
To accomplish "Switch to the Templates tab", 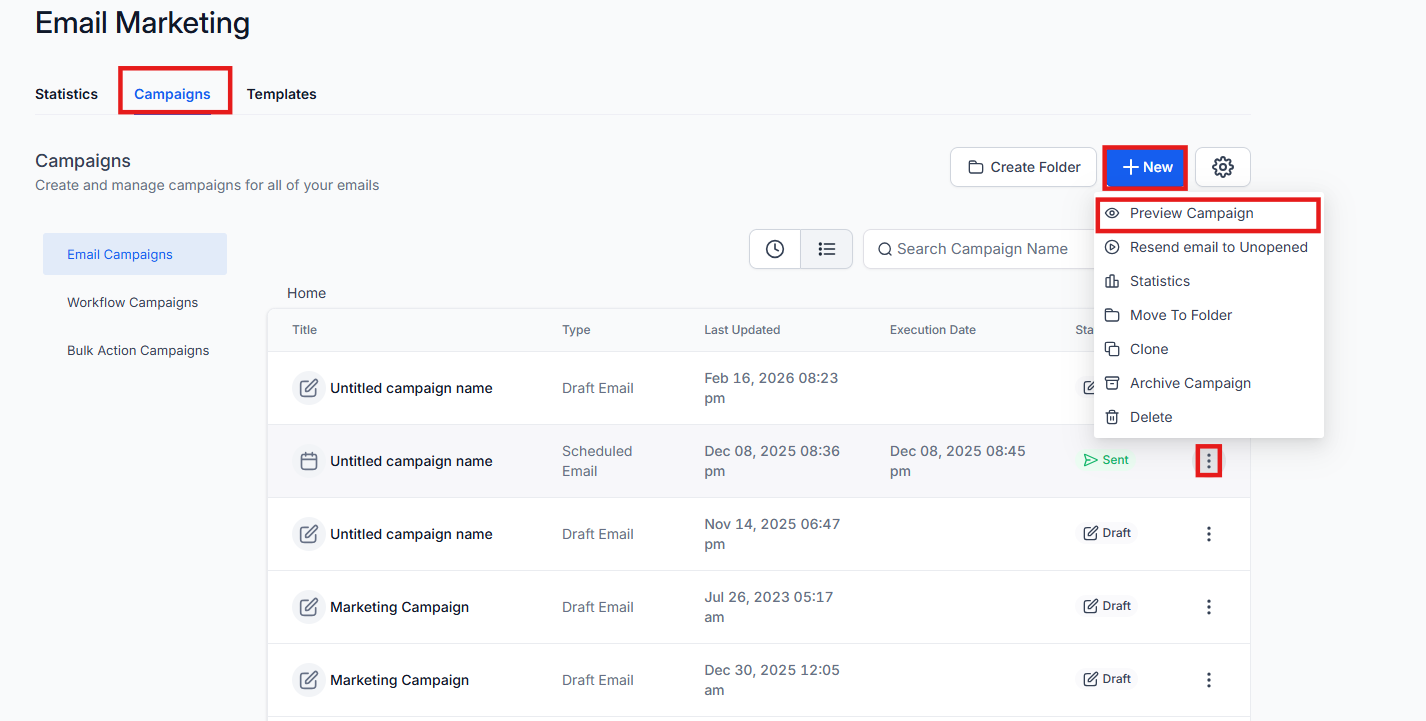I will [x=282, y=94].
